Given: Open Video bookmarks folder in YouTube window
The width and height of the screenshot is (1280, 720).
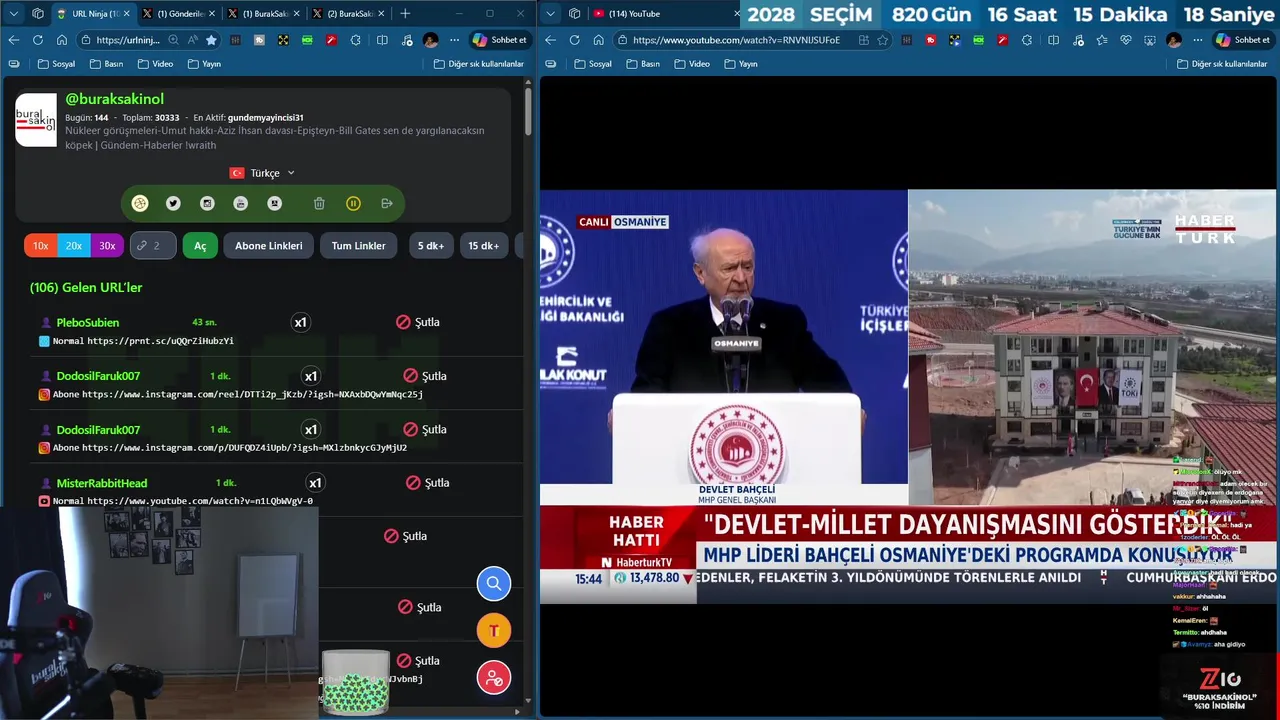Looking at the screenshot, I should (692, 64).
